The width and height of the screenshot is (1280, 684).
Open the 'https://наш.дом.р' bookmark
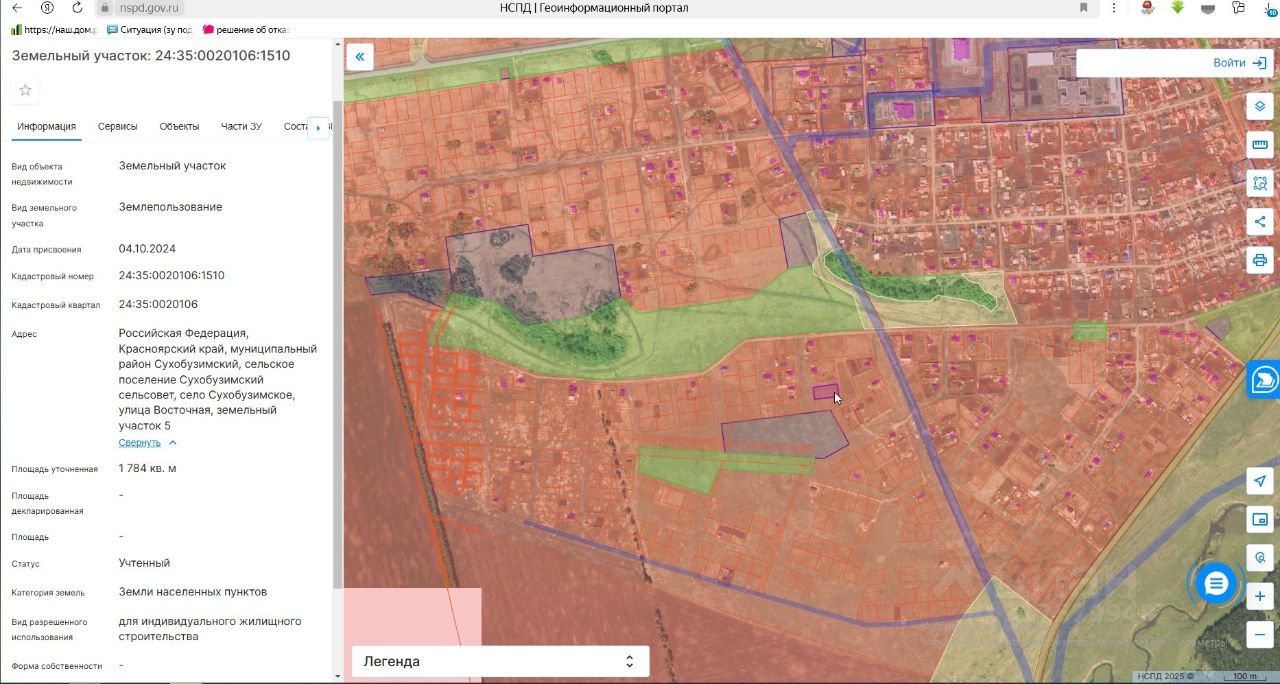(x=54, y=30)
